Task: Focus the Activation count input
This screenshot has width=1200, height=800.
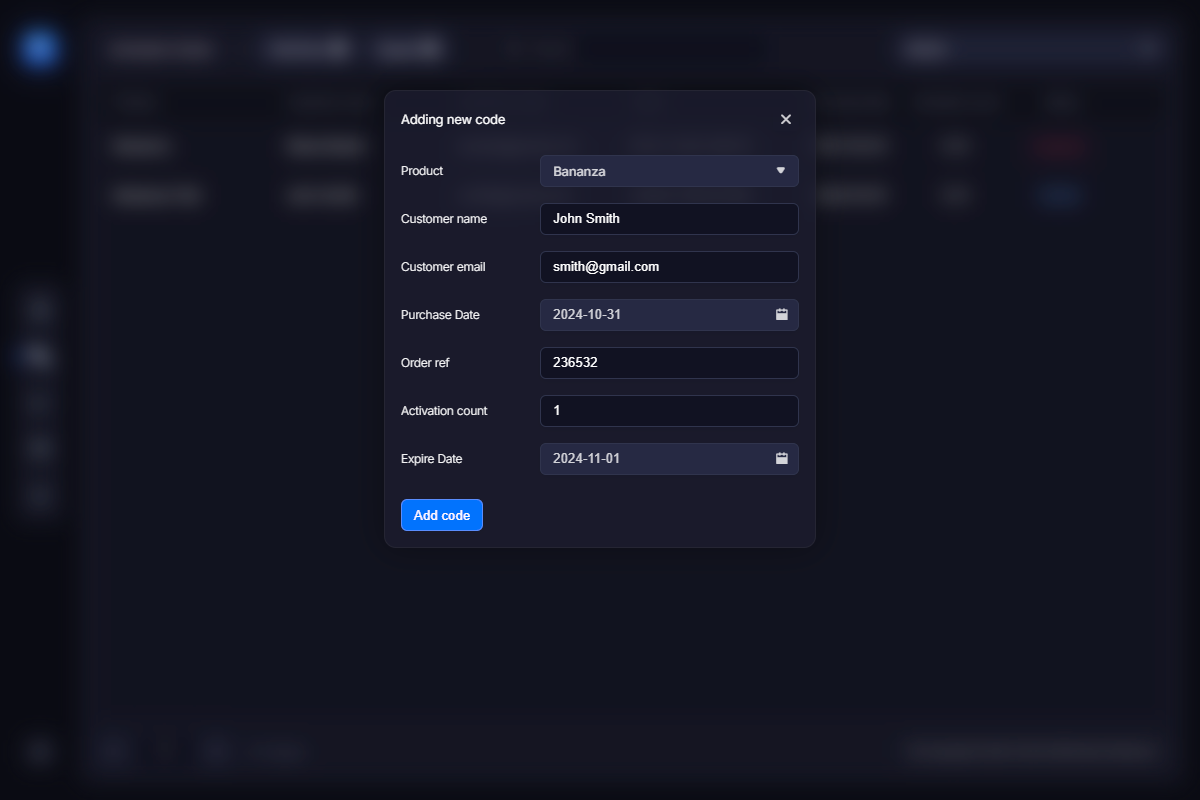Action: coord(668,411)
